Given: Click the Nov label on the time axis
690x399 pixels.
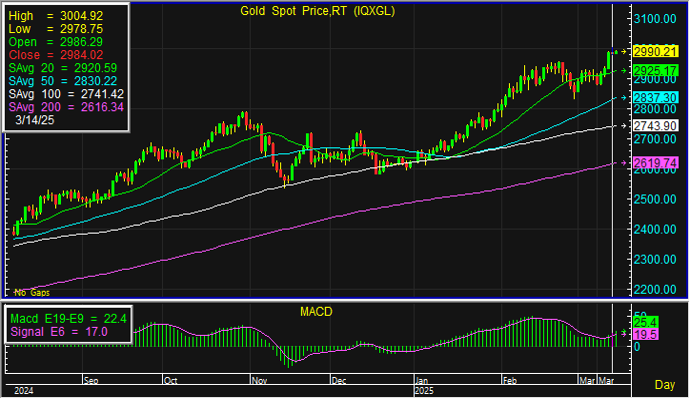Looking at the screenshot, I should click(x=259, y=381).
